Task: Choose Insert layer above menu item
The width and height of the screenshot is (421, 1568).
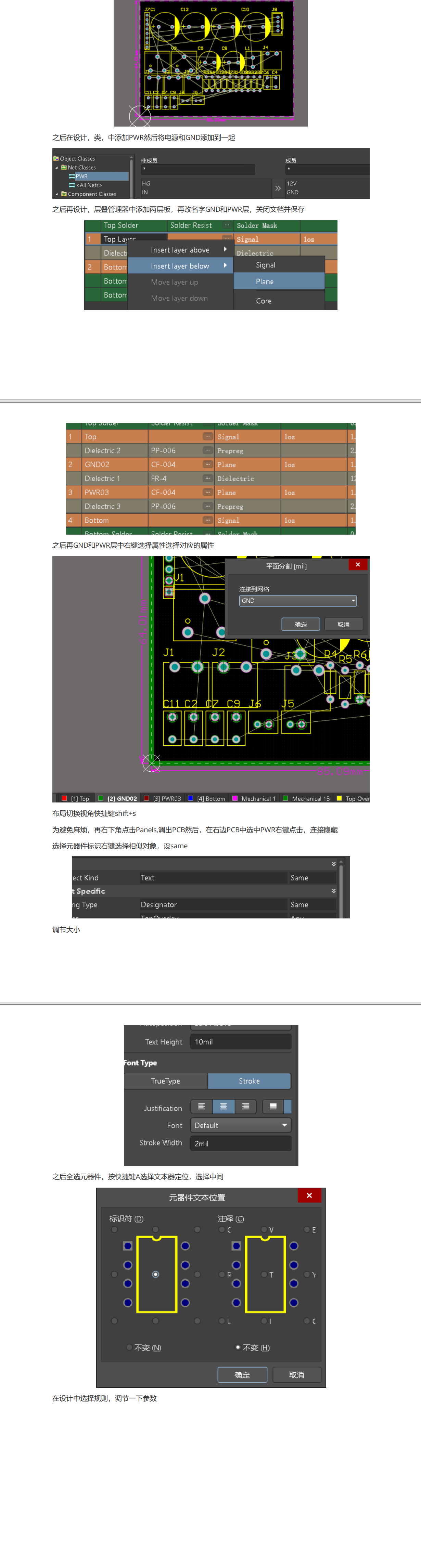Action: (180, 250)
